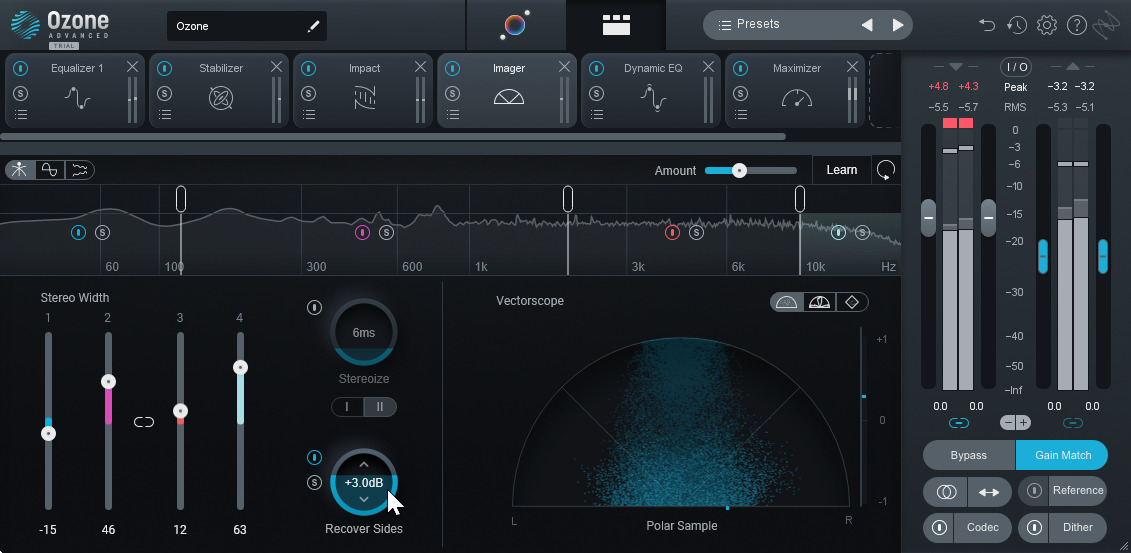Select the Dynamic EQ module tab
This screenshot has width=1131, height=553.
[x=653, y=91]
